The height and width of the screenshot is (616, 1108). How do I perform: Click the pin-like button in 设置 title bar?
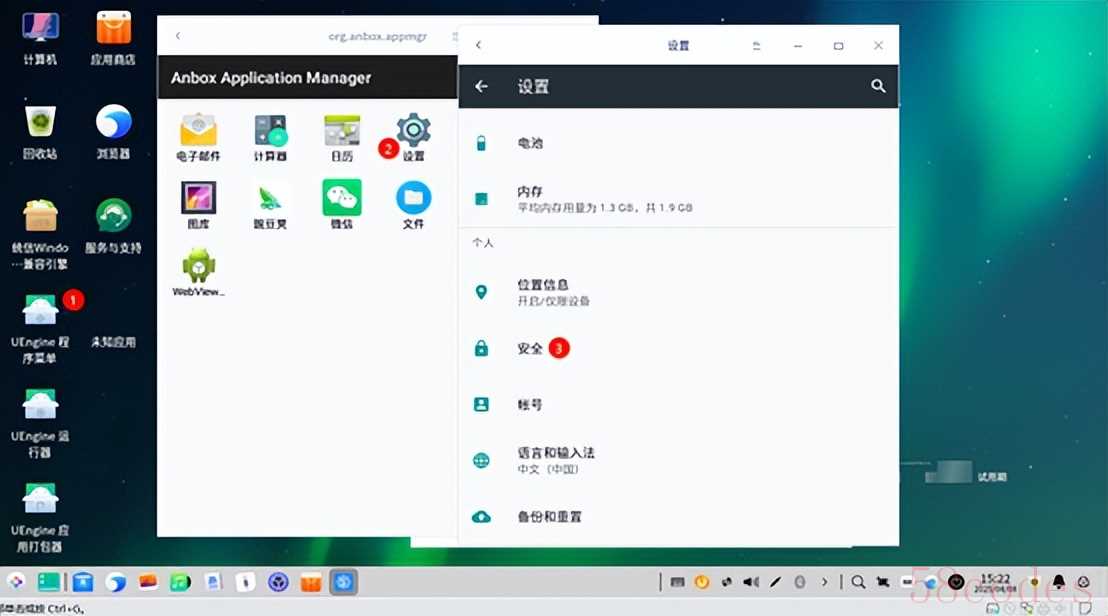click(x=756, y=45)
